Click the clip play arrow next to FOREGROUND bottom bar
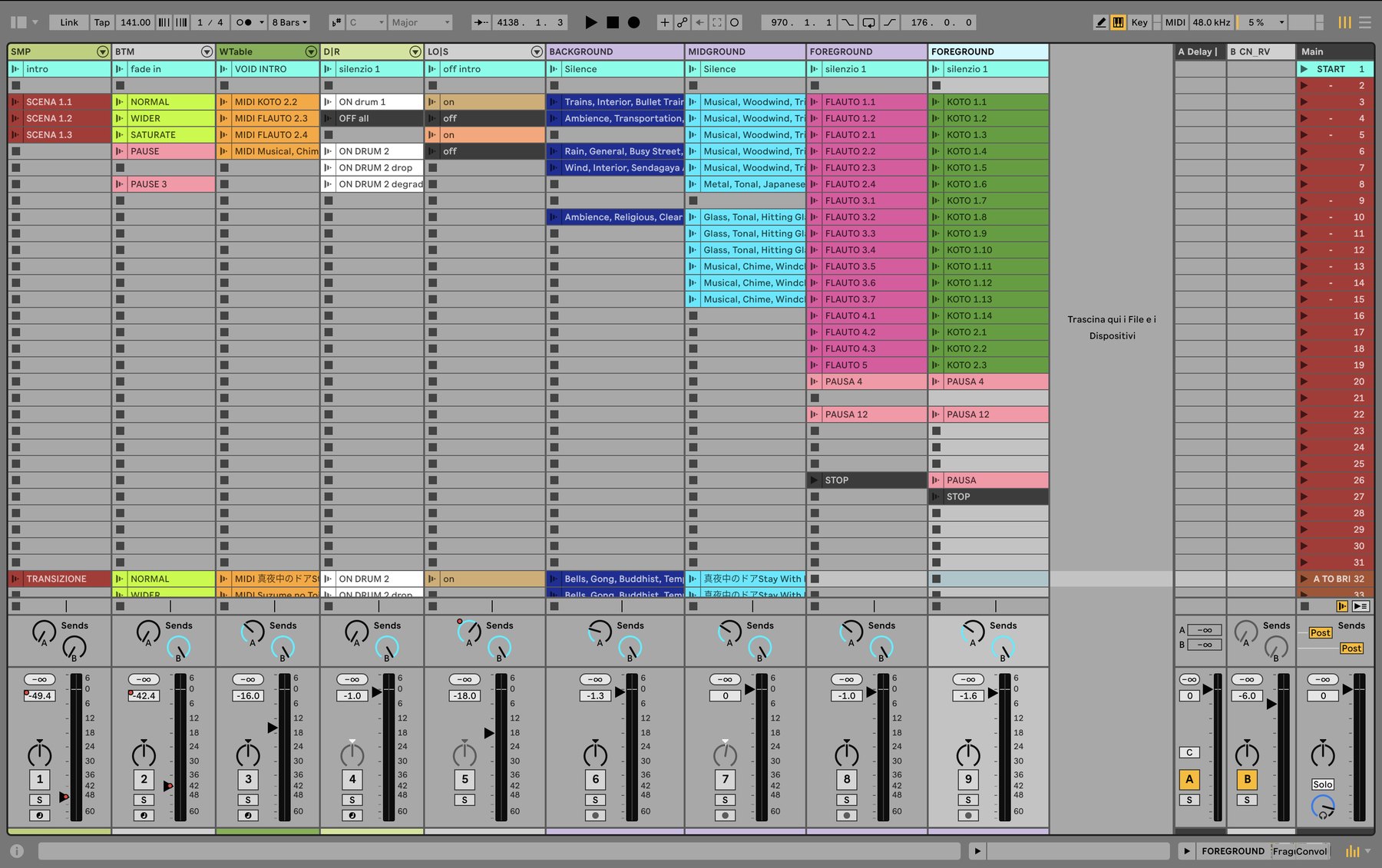This screenshot has width=1382, height=868. pos(1187,850)
